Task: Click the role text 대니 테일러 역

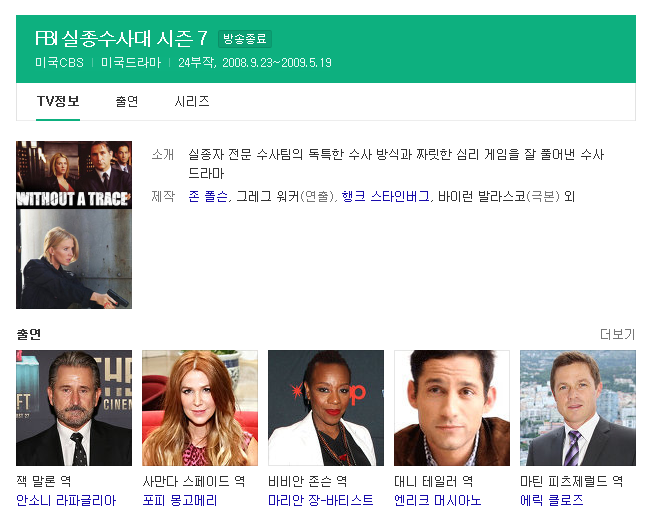Action: (x=434, y=481)
